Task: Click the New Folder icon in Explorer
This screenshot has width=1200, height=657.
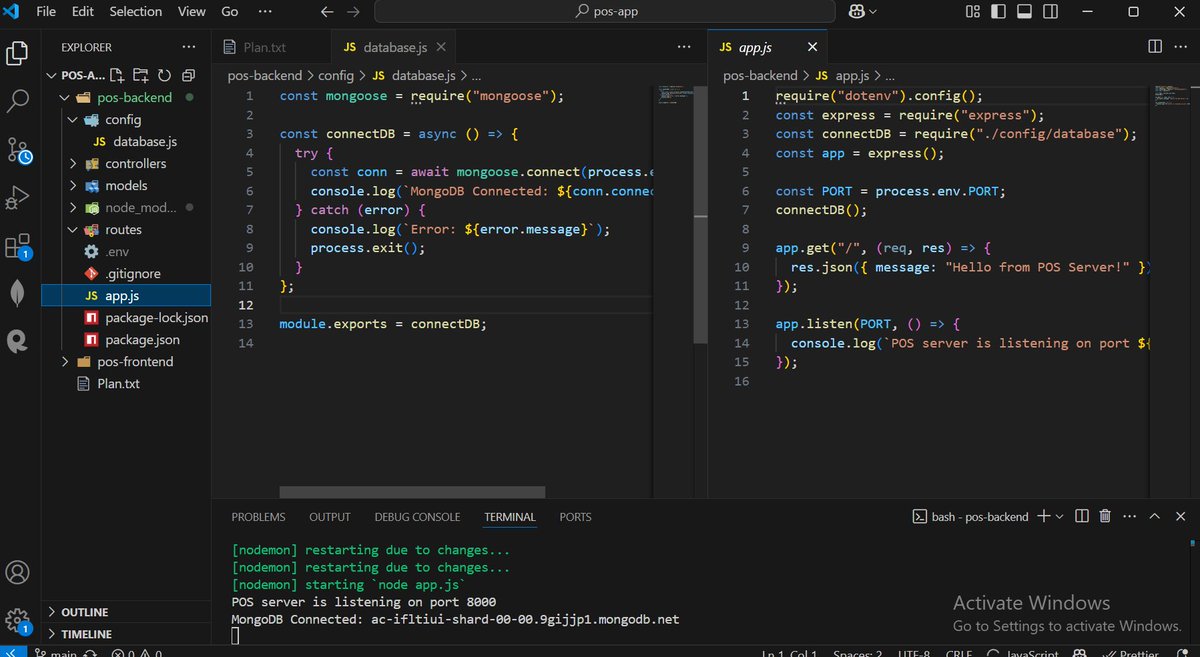Action: pyautogui.click(x=140, y=75)
